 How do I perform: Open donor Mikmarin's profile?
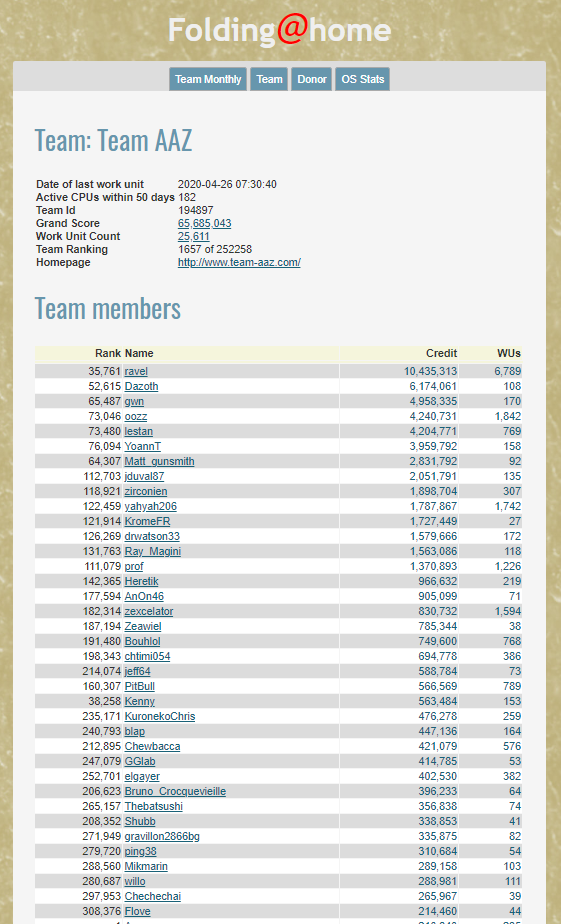(x=146, y=866)
